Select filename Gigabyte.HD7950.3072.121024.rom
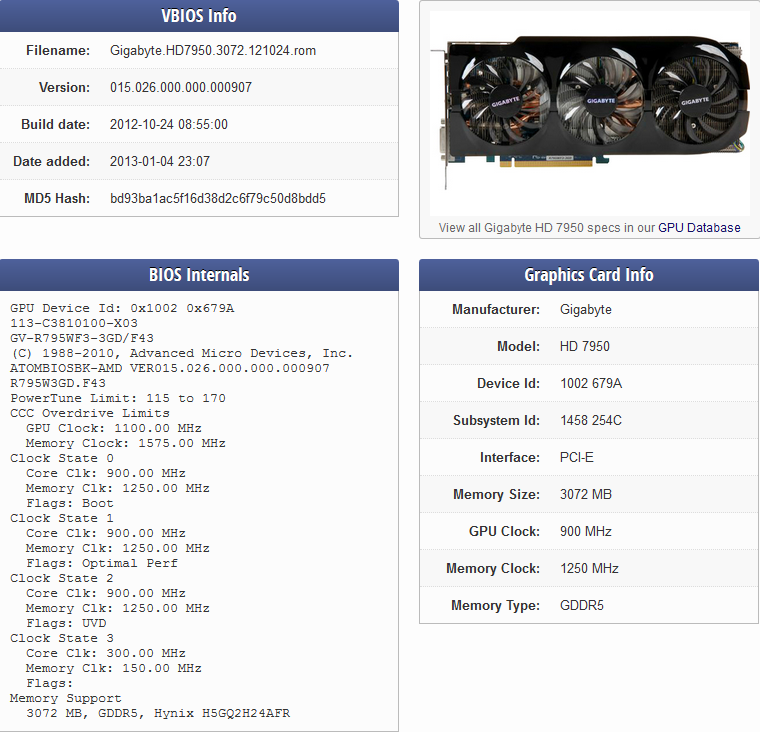The width and height of the screenshot is (760, 735). [213, 50]
